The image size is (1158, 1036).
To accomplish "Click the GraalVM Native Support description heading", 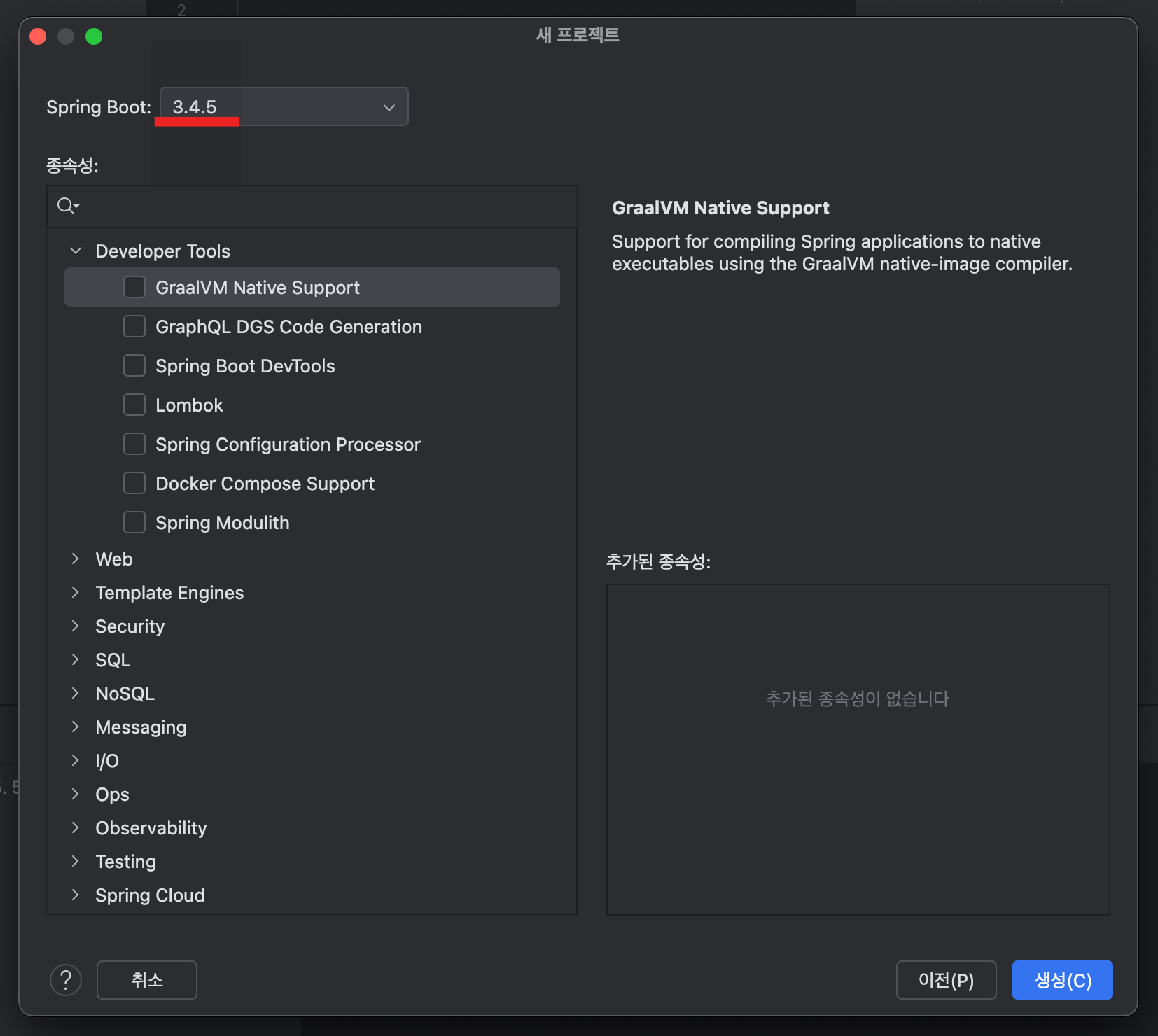I will [720, 208].
